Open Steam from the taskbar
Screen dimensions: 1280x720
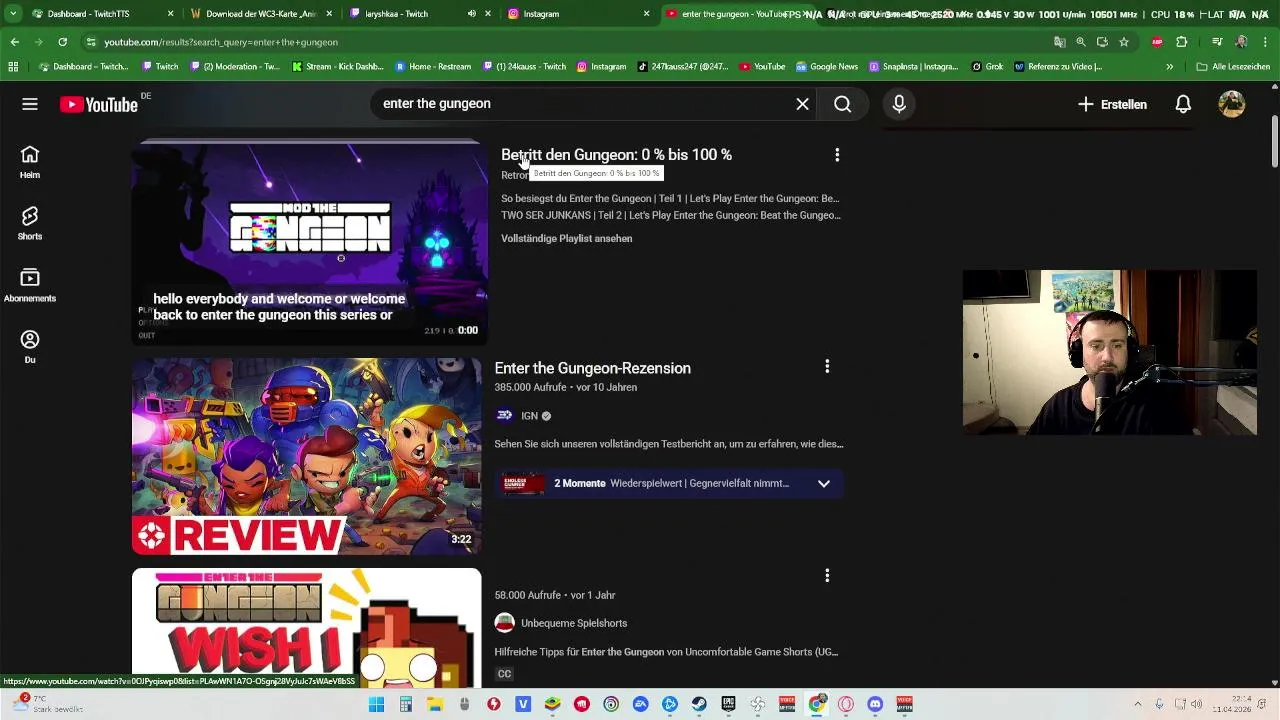point(699,704)
